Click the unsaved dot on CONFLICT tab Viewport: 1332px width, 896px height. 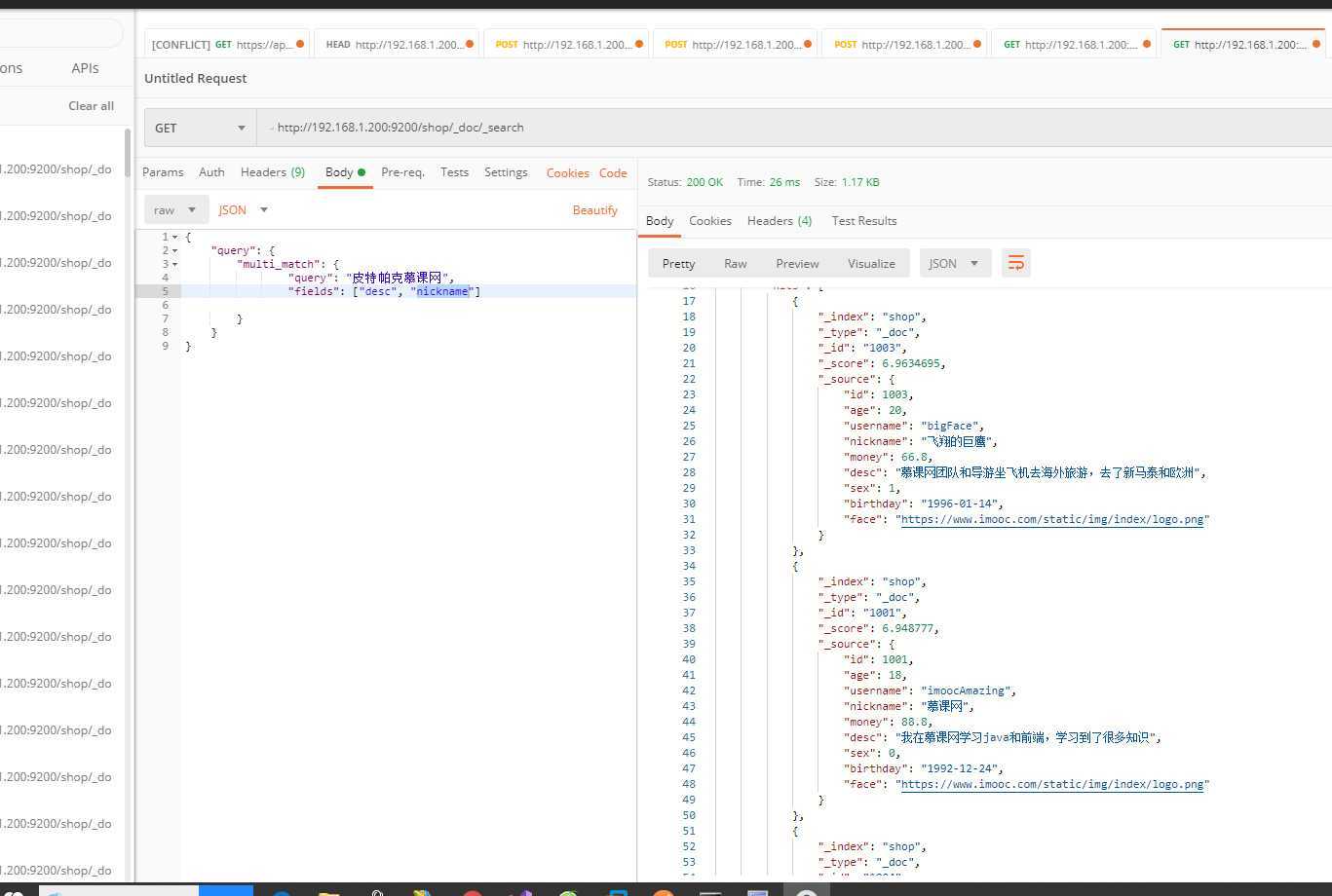[300, 45]
